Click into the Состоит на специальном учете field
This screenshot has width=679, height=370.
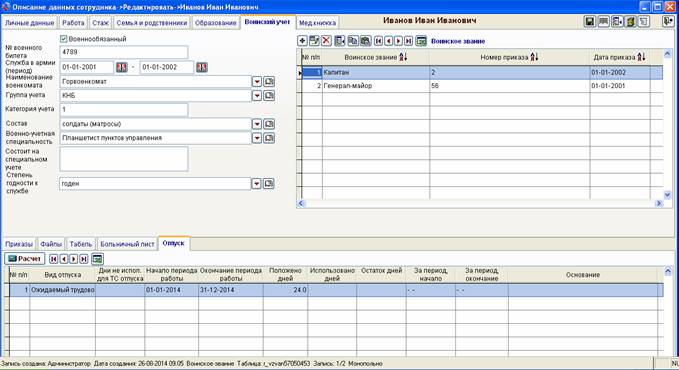124,159
